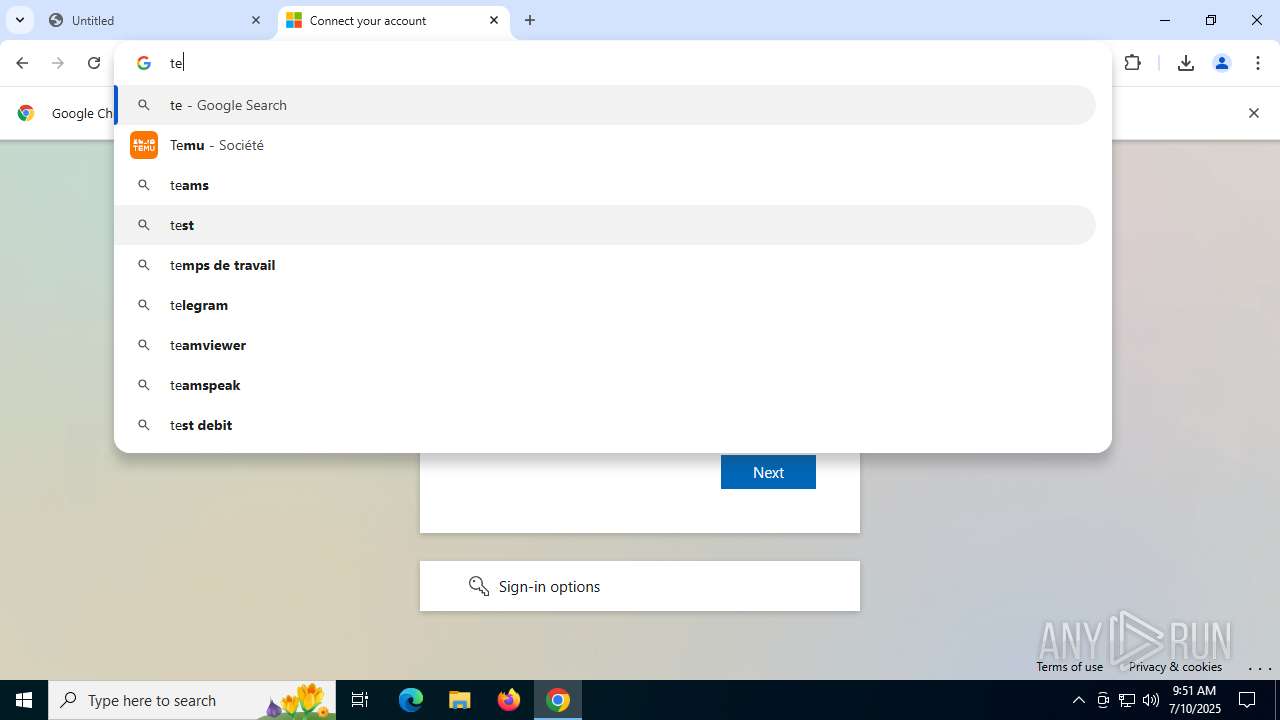
Task: Click the Chrome taskbar icon
Action: [x=558, y=700]
